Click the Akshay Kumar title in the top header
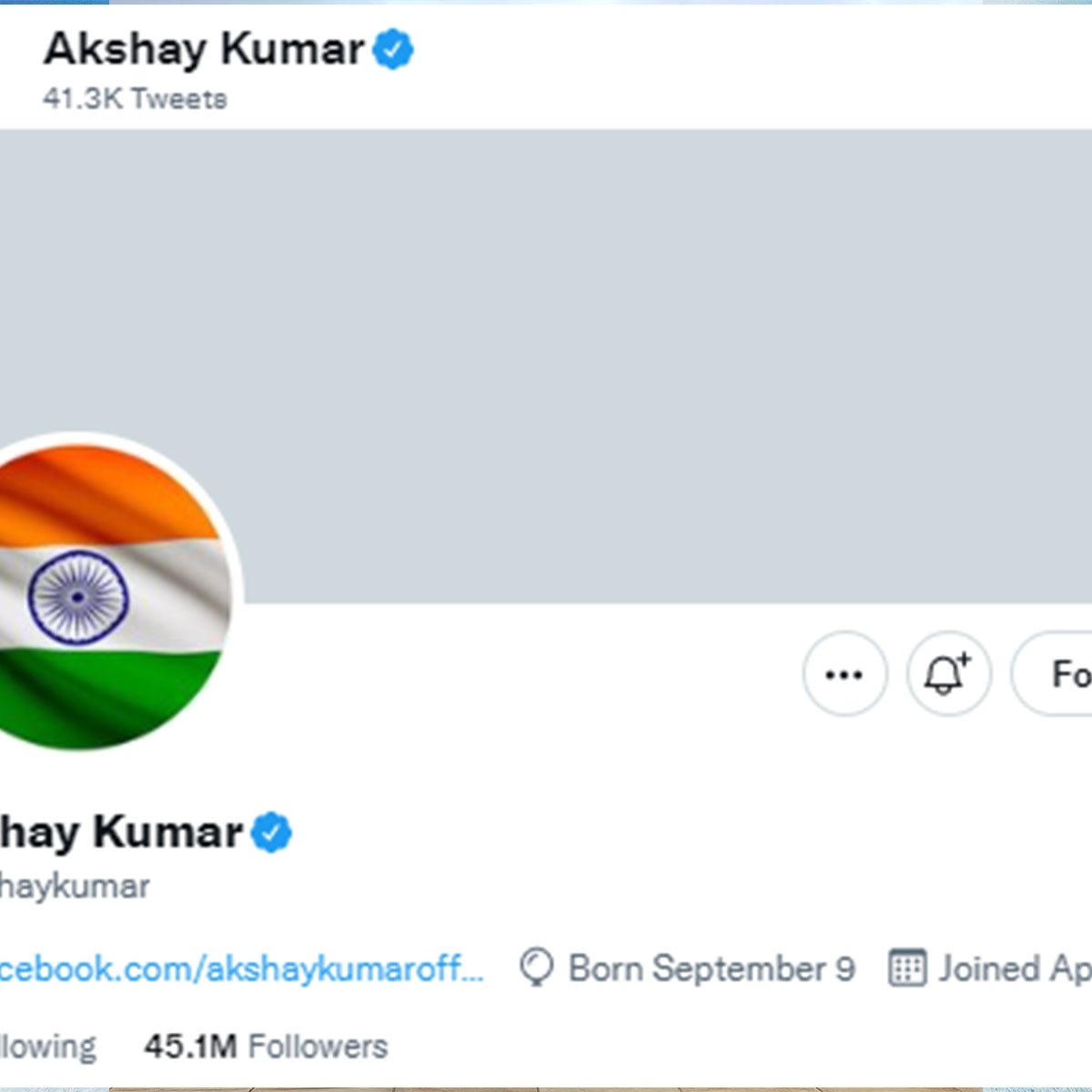 (204, 49)
